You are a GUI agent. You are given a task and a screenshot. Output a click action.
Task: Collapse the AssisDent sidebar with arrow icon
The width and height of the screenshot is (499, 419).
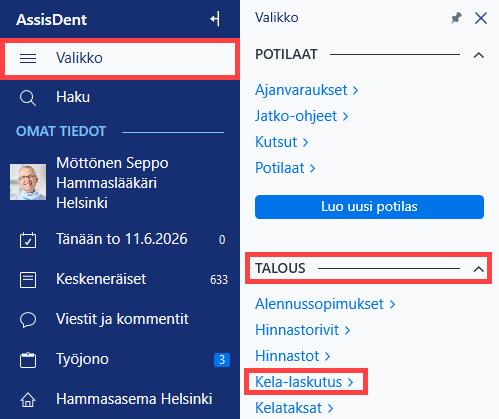[x=215, y=19]
